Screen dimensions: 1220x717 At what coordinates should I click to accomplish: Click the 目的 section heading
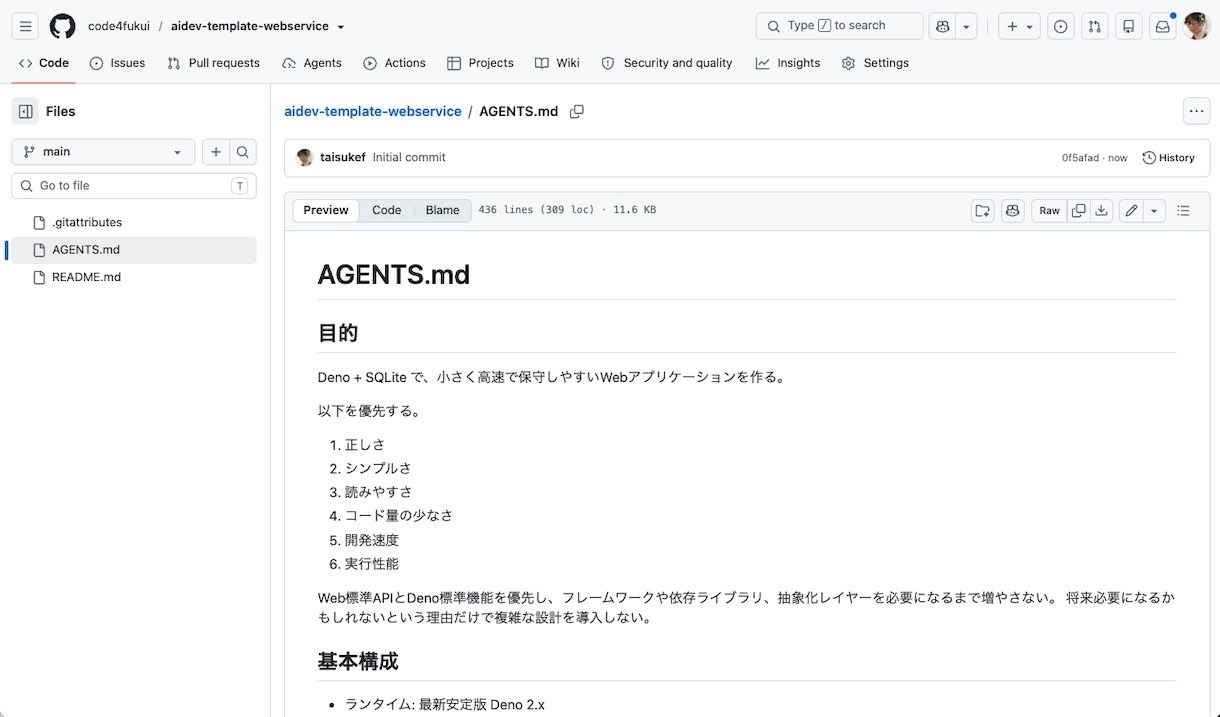(x=338, y=333)
